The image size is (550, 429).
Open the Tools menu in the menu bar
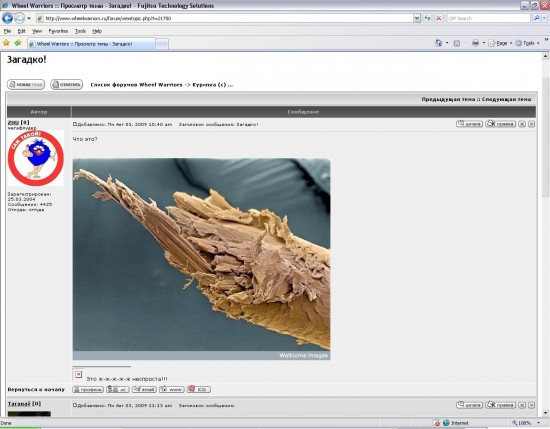coord(80,31)
